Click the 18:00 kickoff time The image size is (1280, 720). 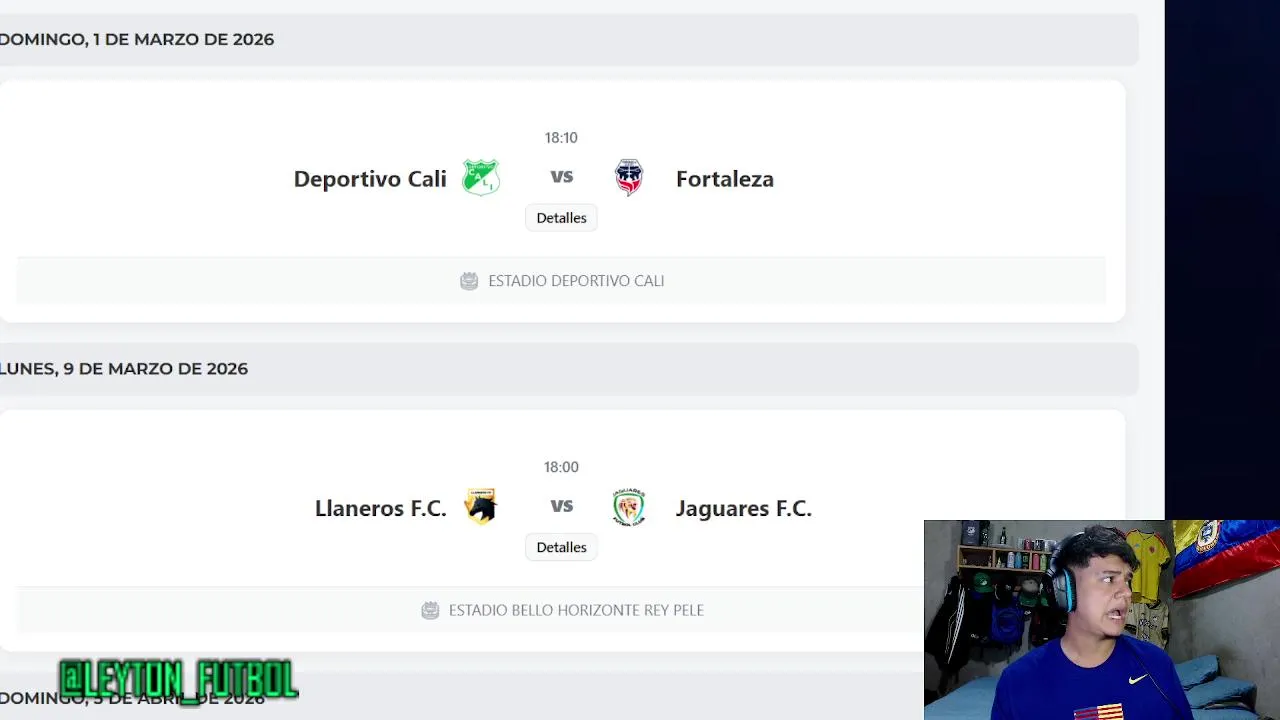click(x=561, y=467)
